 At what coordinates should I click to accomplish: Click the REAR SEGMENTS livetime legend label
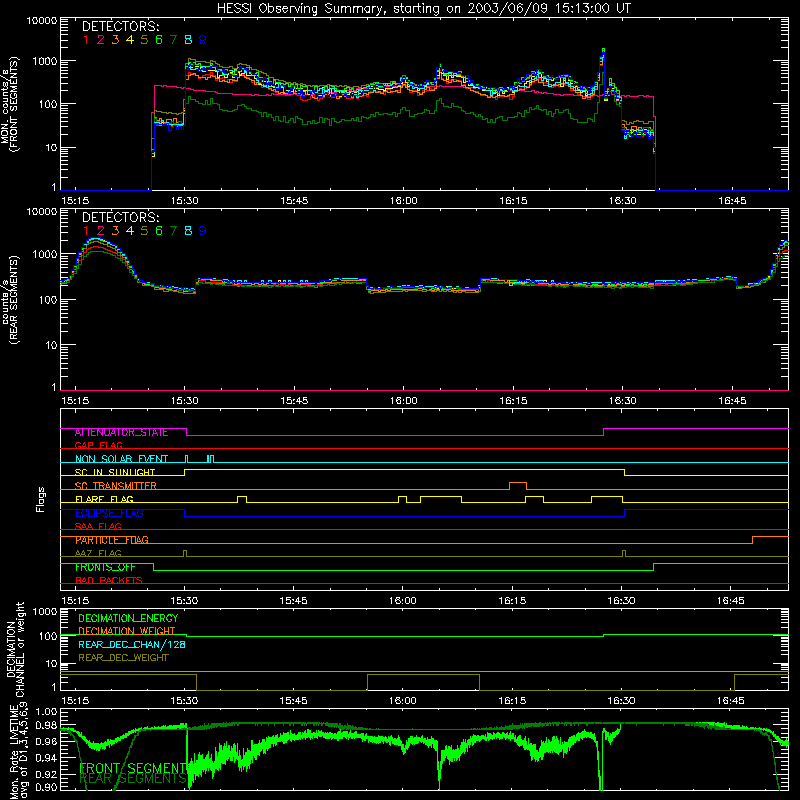[133, 779]
